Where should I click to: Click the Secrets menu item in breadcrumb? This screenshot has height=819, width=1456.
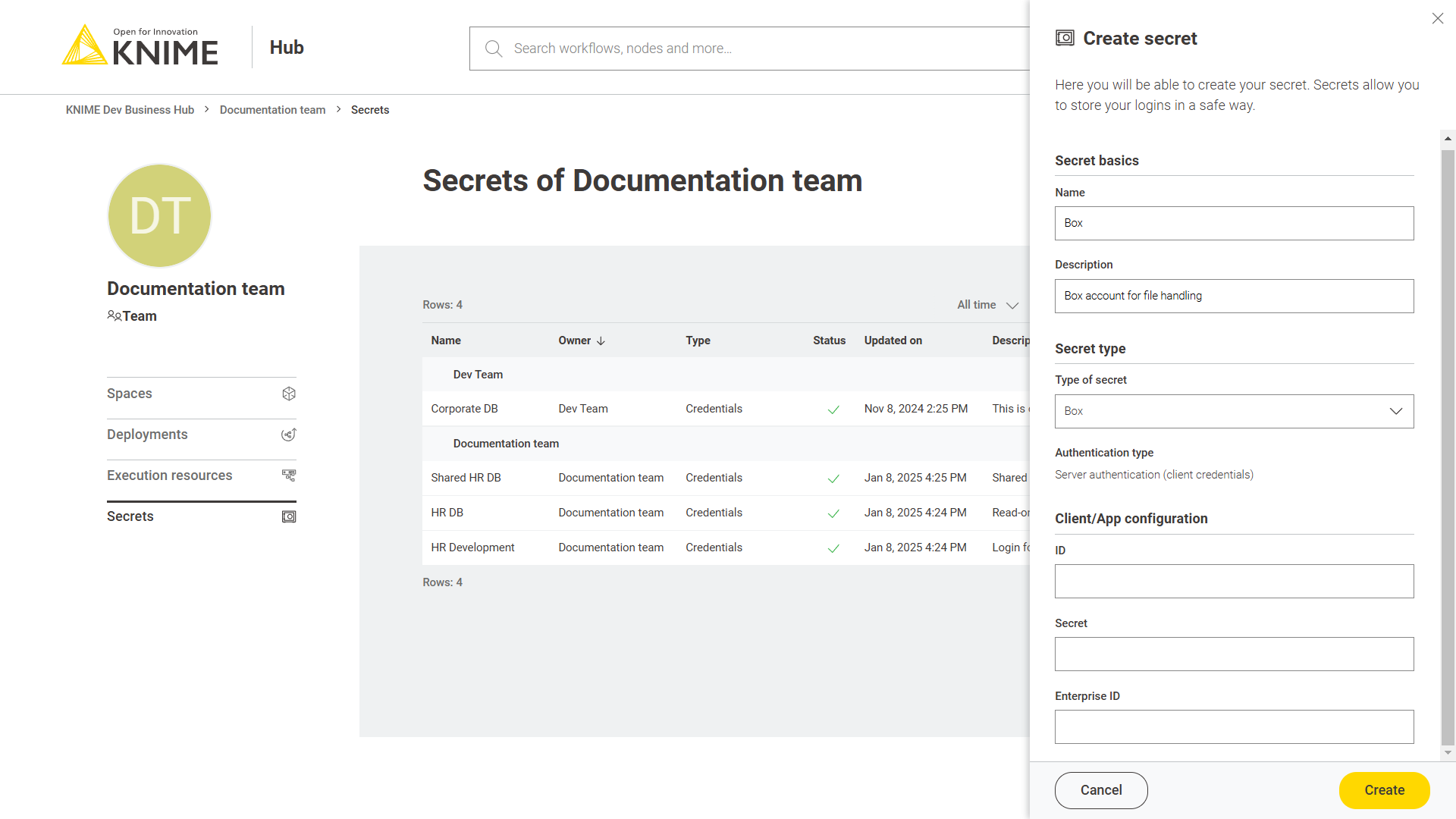pyautogui.click(x=370, y=110)
